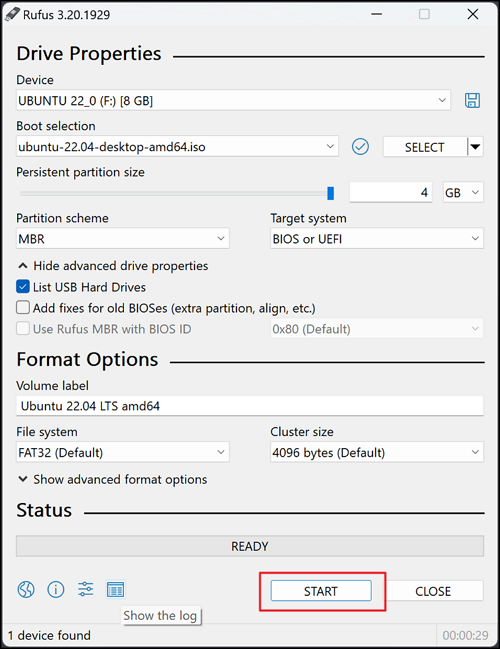Viewport: 500px width, 649px height.
Task: Click the Rufus USB icon in title bar
Action: [12, 14]
